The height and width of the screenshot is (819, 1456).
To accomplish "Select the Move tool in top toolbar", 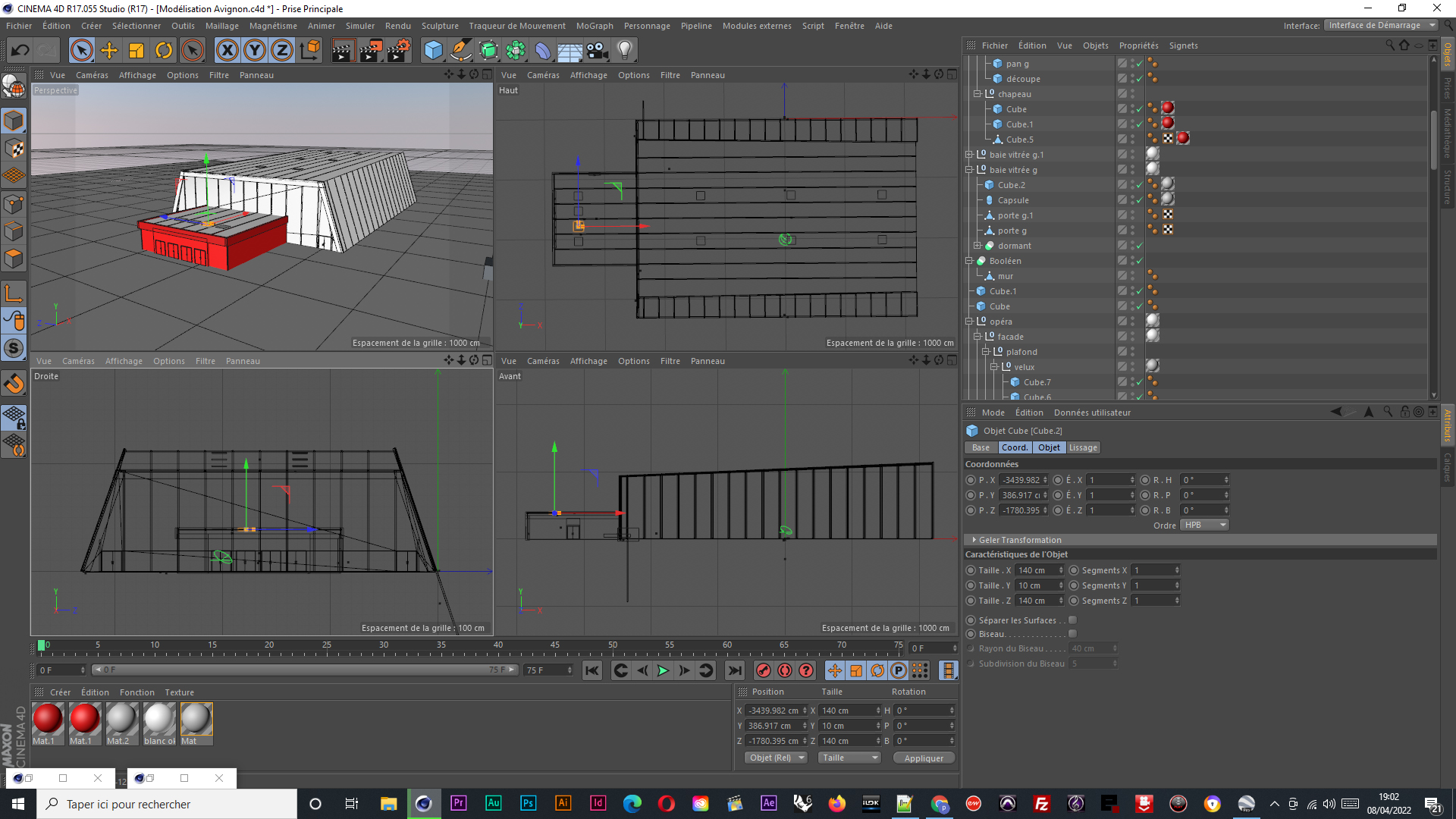I will coord(109,51).
